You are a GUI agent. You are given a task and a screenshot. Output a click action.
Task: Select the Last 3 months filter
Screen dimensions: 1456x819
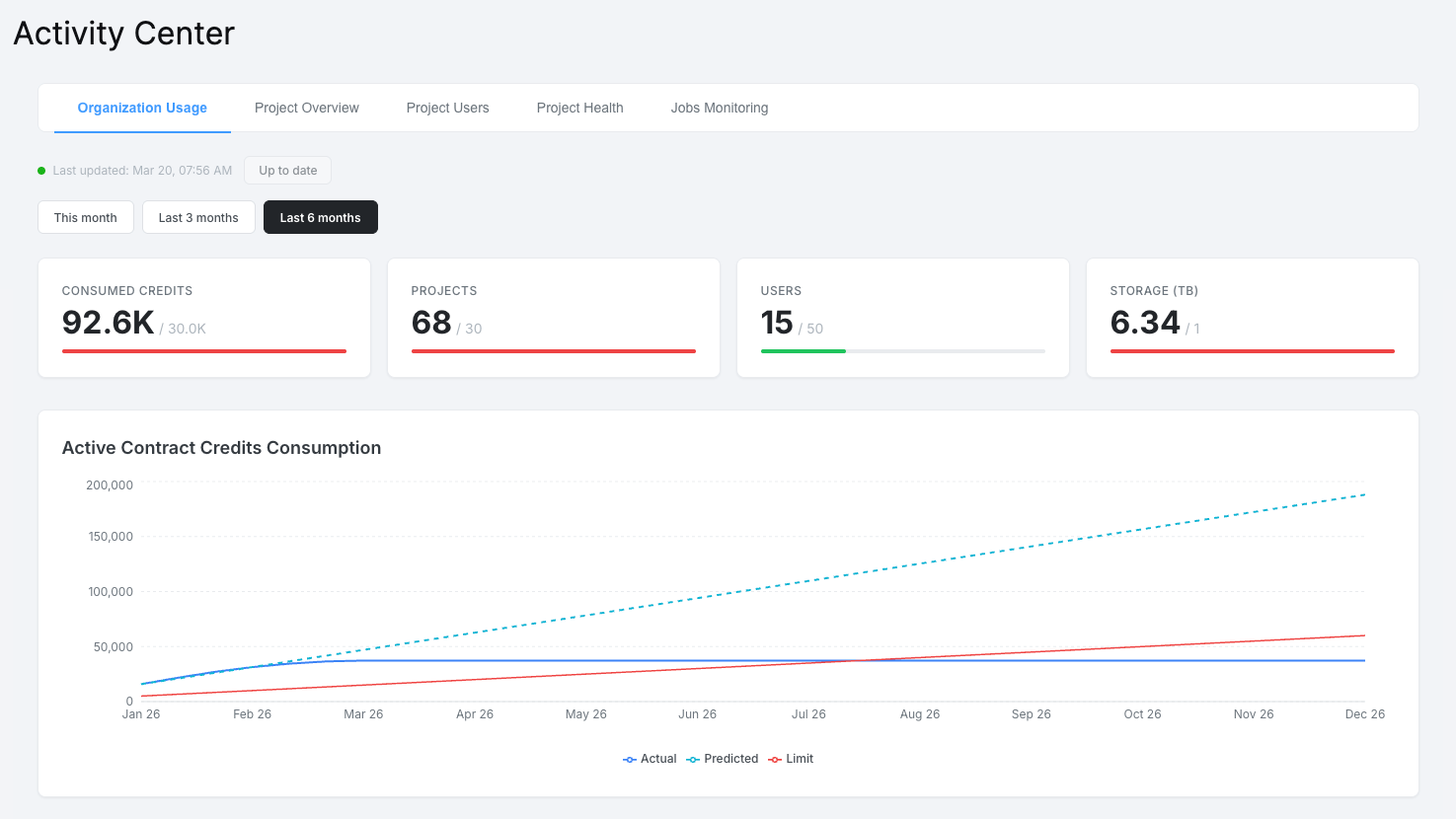click(x=198, y=217)
